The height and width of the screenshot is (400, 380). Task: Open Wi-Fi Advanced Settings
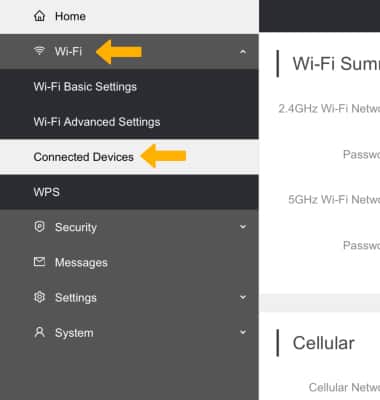click(97, 122)
